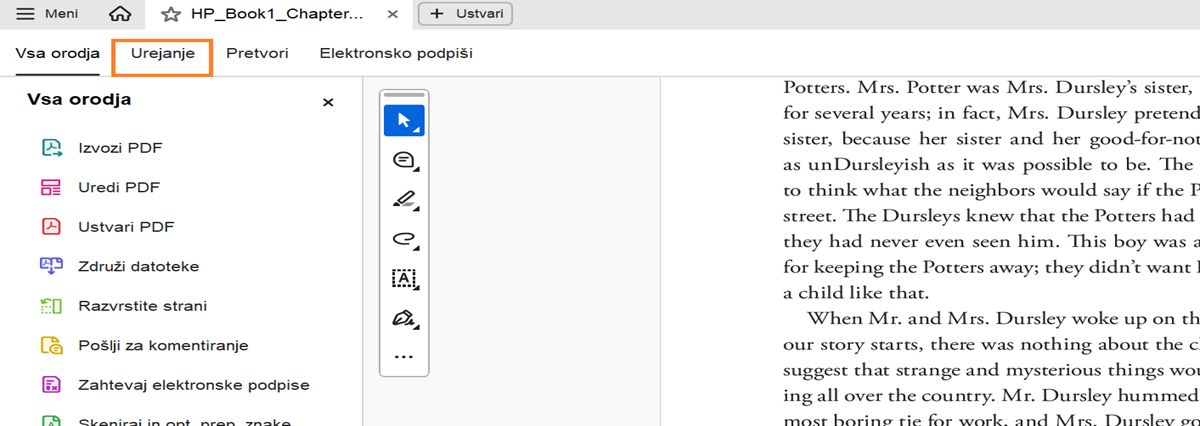This screenshot has width=1200, height=426.
Task: Open the Urejanje tab
Action: pyautogui.click(x=163, y=53)
